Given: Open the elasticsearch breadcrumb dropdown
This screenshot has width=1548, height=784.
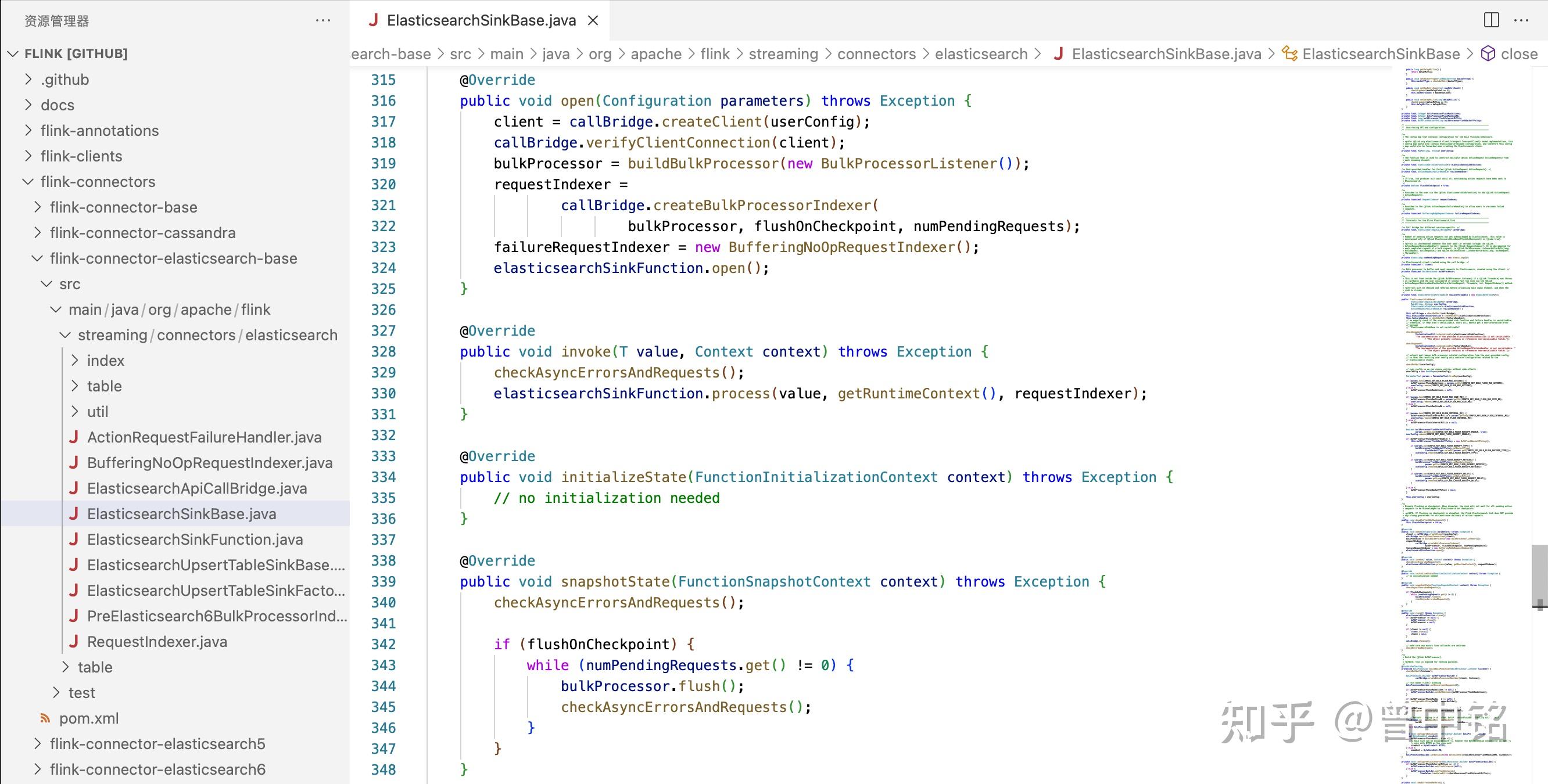Looking at the screenshot, I should click(x=981, y=53).
